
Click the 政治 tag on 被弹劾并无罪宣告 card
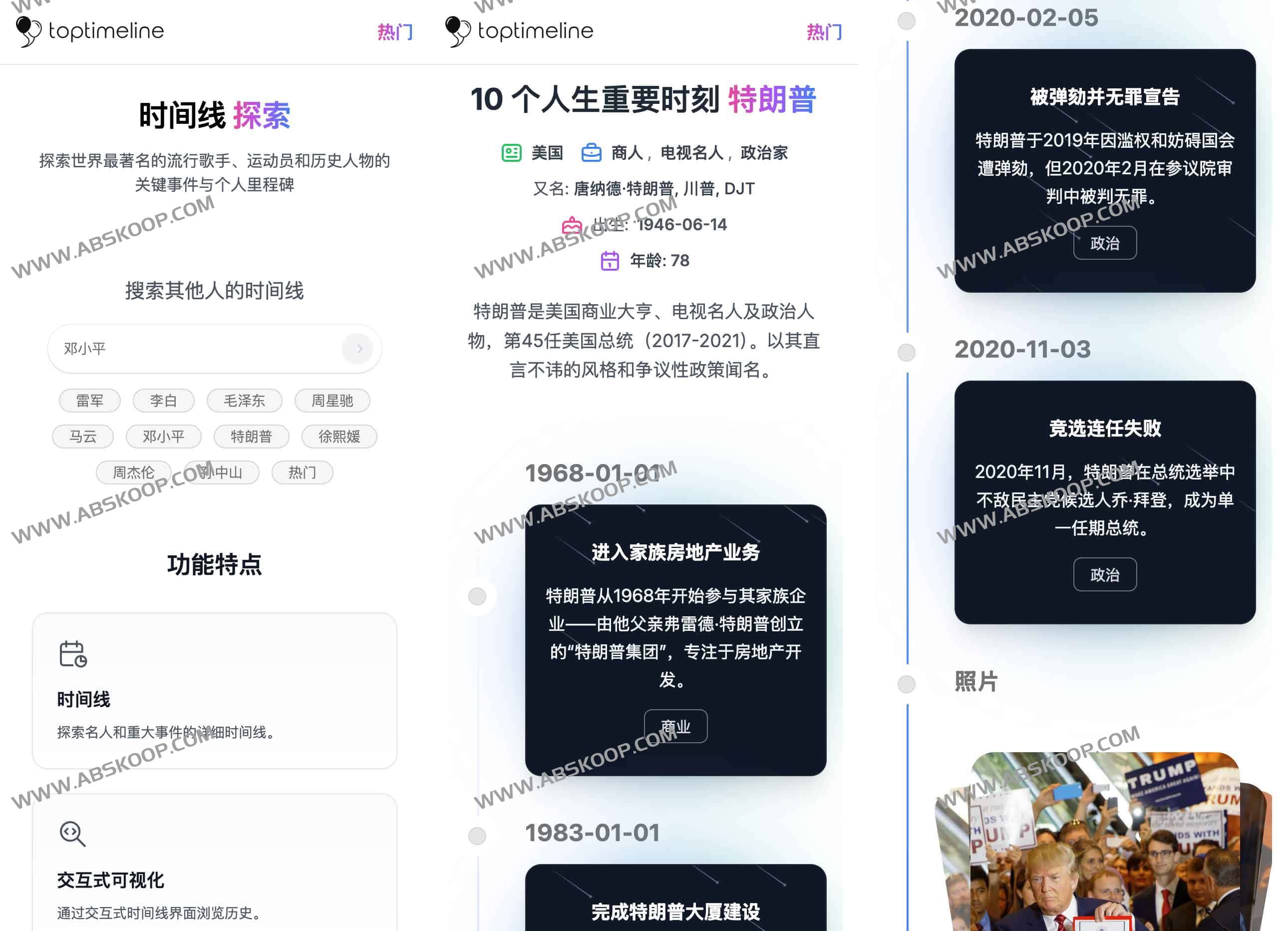(x=1105, y=243)
